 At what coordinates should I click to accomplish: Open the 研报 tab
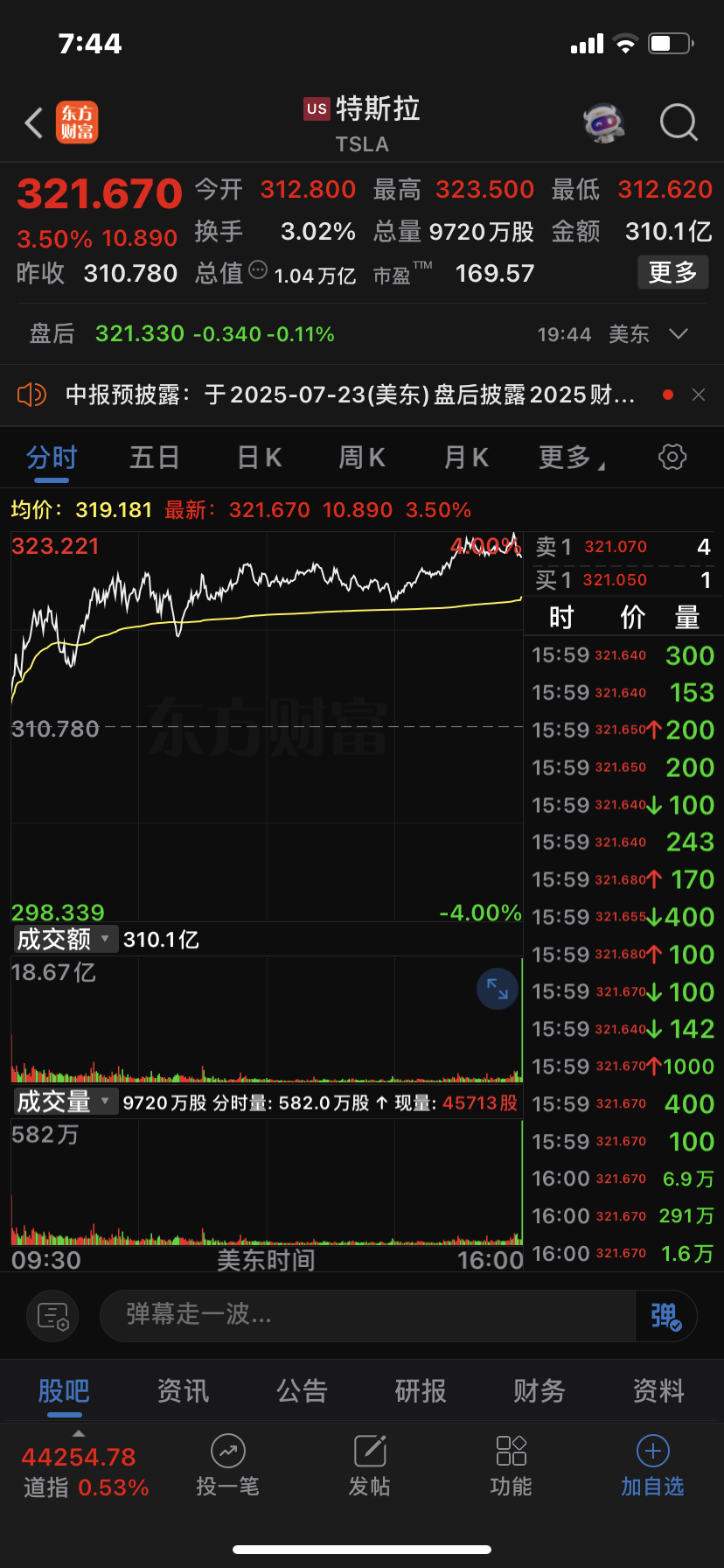[421, 1391]
